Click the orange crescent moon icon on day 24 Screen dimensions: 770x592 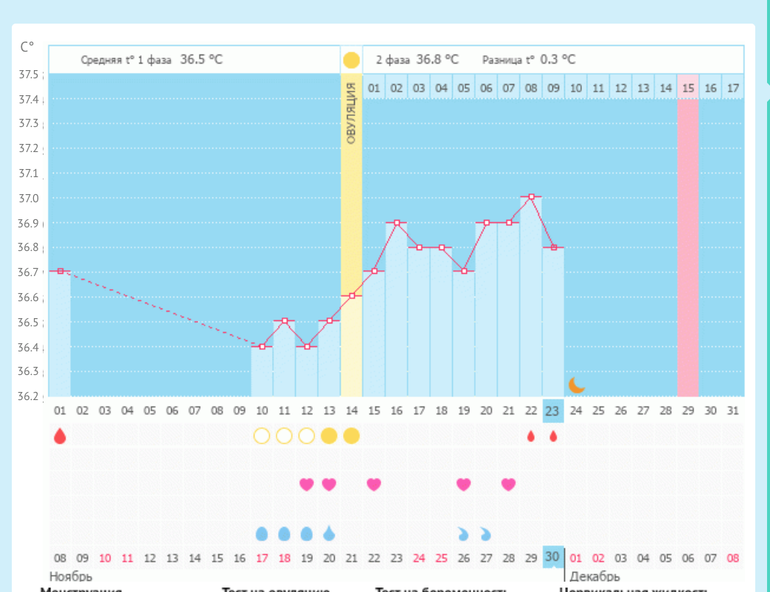(576, 384)
